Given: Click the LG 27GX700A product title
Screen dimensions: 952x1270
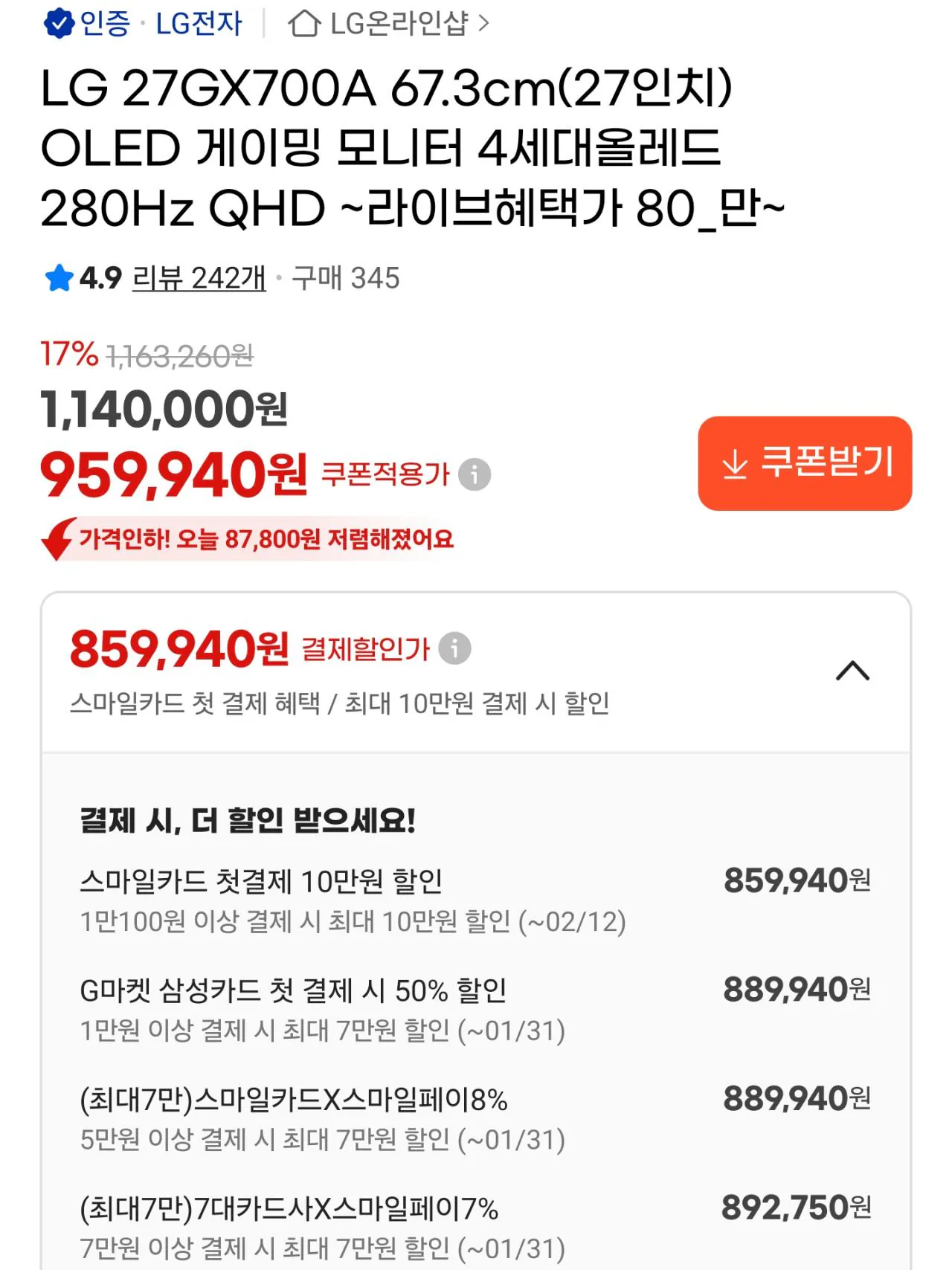Looking at the screenshot, I should point(411,148).
